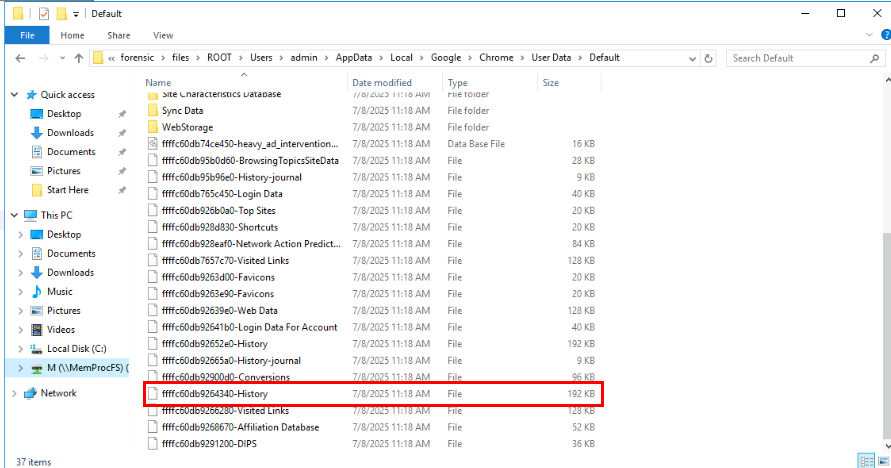Click the Refresh button beside address bar
This screenshot has height=468, width=891.
(710, 58)
